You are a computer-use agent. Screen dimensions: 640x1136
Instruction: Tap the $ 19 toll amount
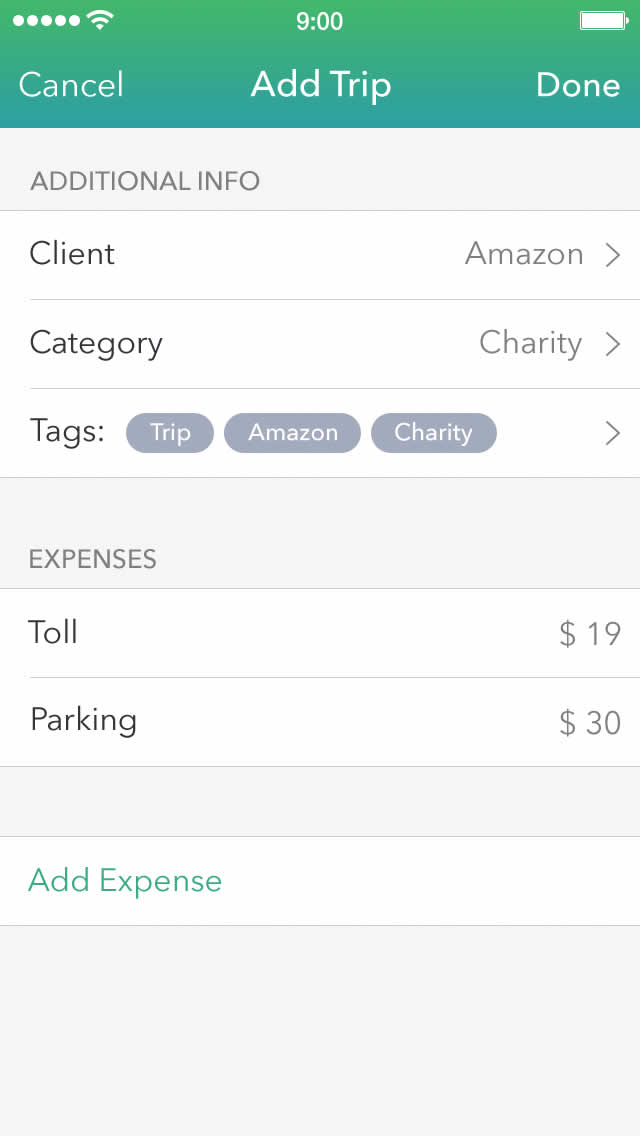point(590,634)
